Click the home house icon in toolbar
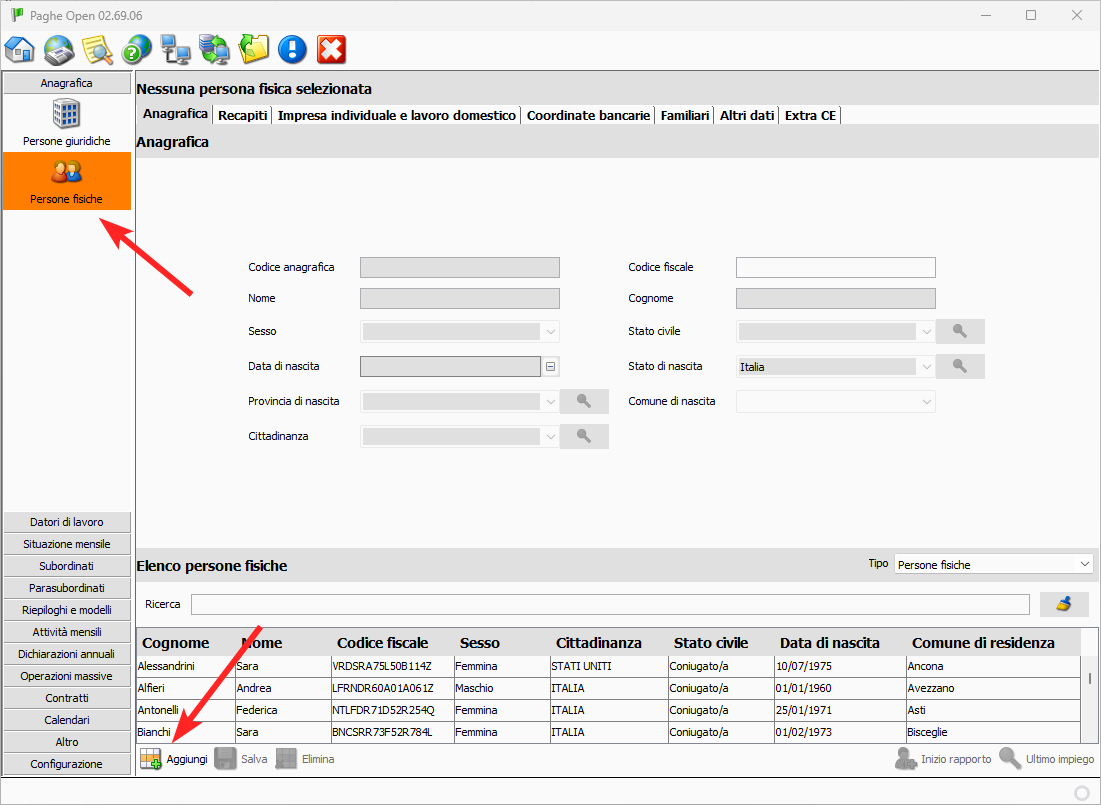Image resolution: width=1101 pixels, height=805 pixels. point(20,49)
